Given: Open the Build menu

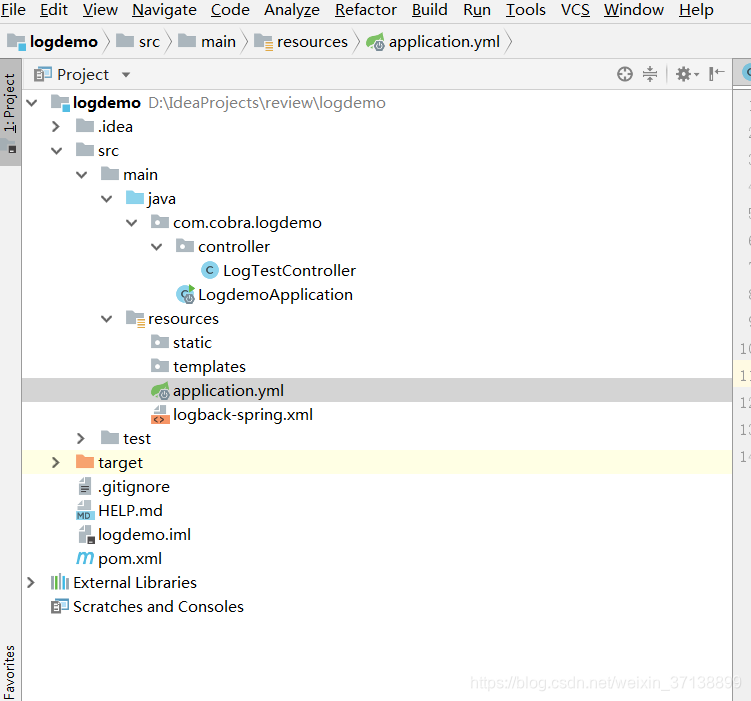Looking at the screenshot, I should pyautogui.click(x=430, y=10).
